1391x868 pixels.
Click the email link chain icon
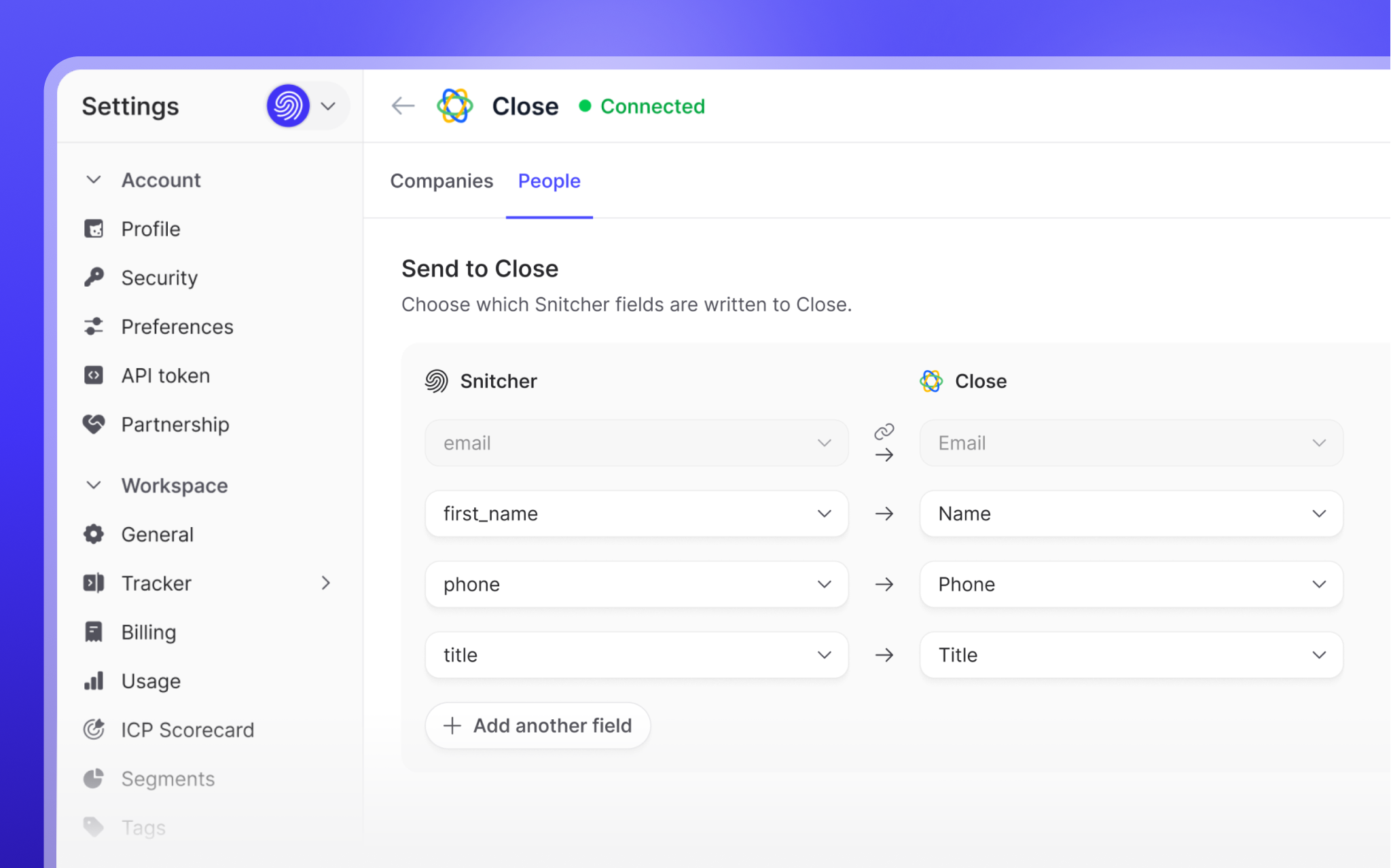(884, 431)
